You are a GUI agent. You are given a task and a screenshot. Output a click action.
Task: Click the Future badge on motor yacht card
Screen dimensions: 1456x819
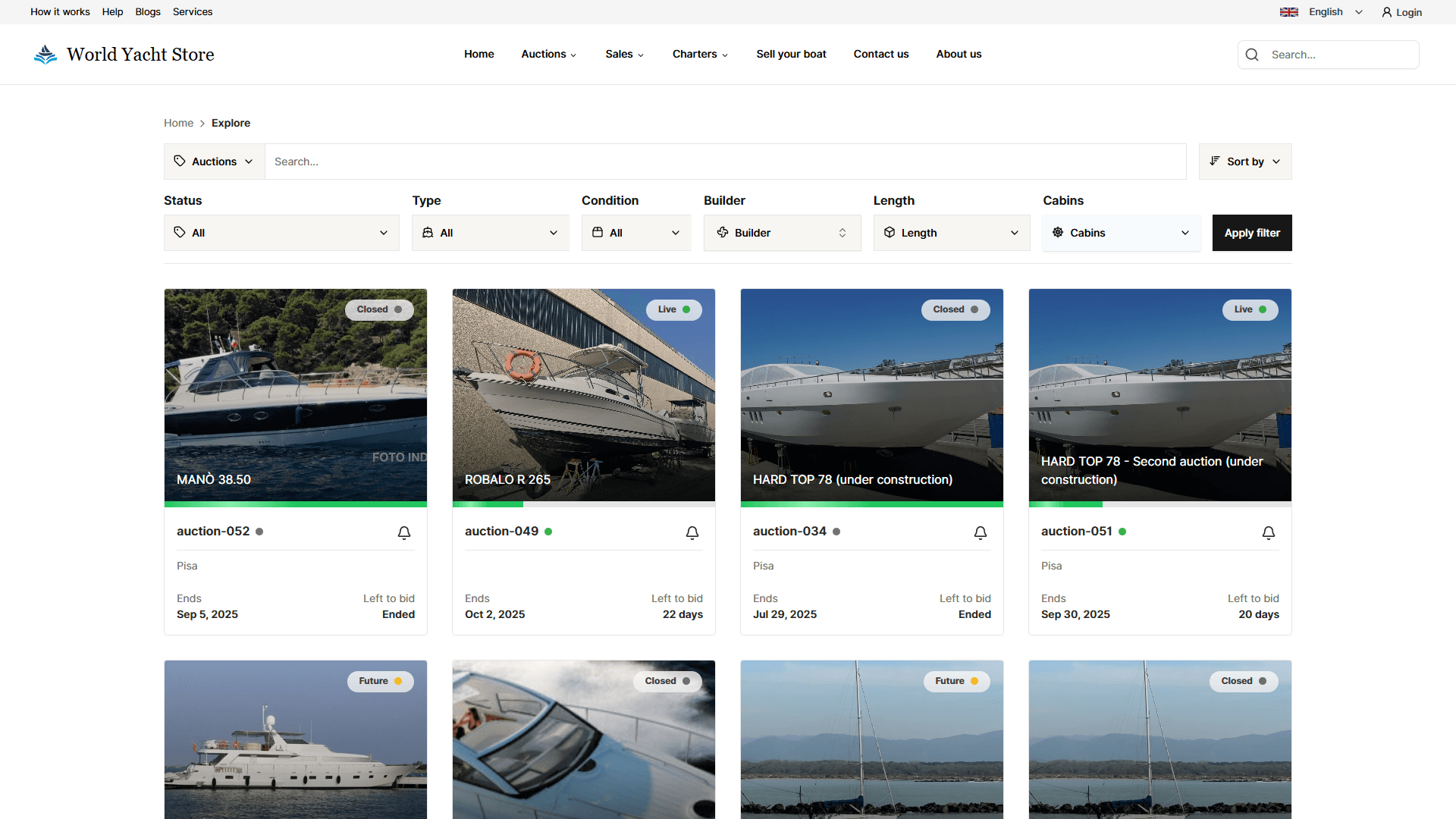[381, 681]
